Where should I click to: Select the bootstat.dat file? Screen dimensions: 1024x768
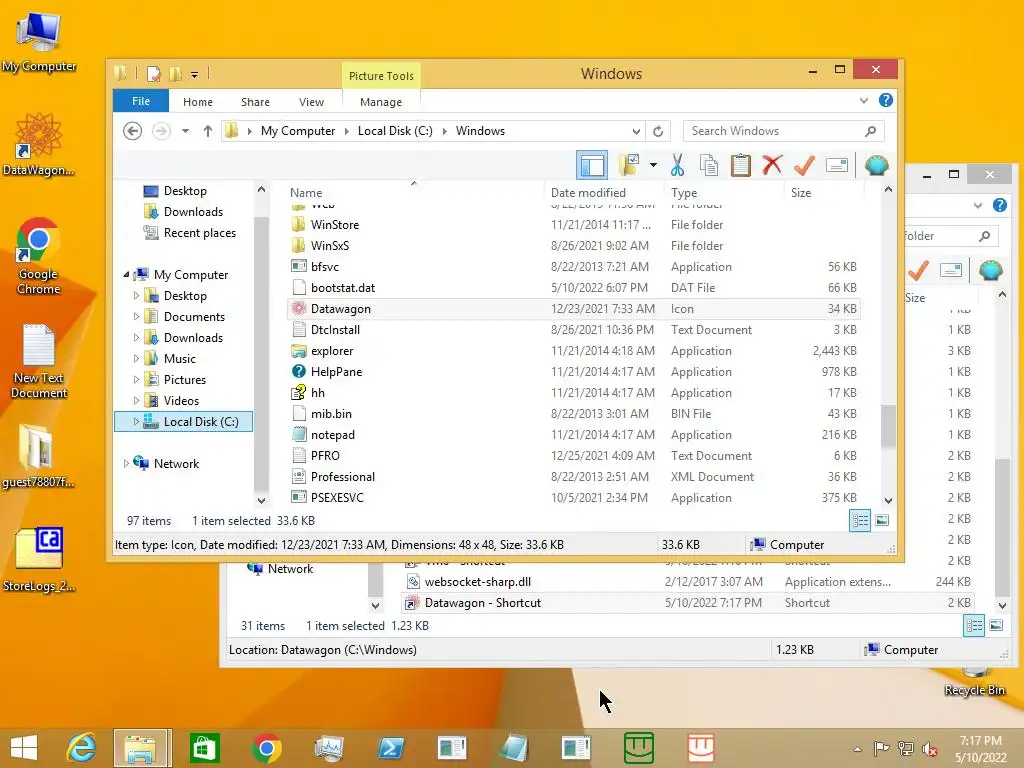[573, 288]
